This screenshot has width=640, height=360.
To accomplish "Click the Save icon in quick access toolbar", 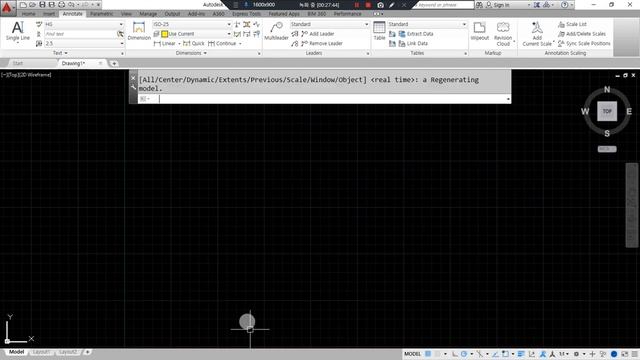I will tap(42, 5).
